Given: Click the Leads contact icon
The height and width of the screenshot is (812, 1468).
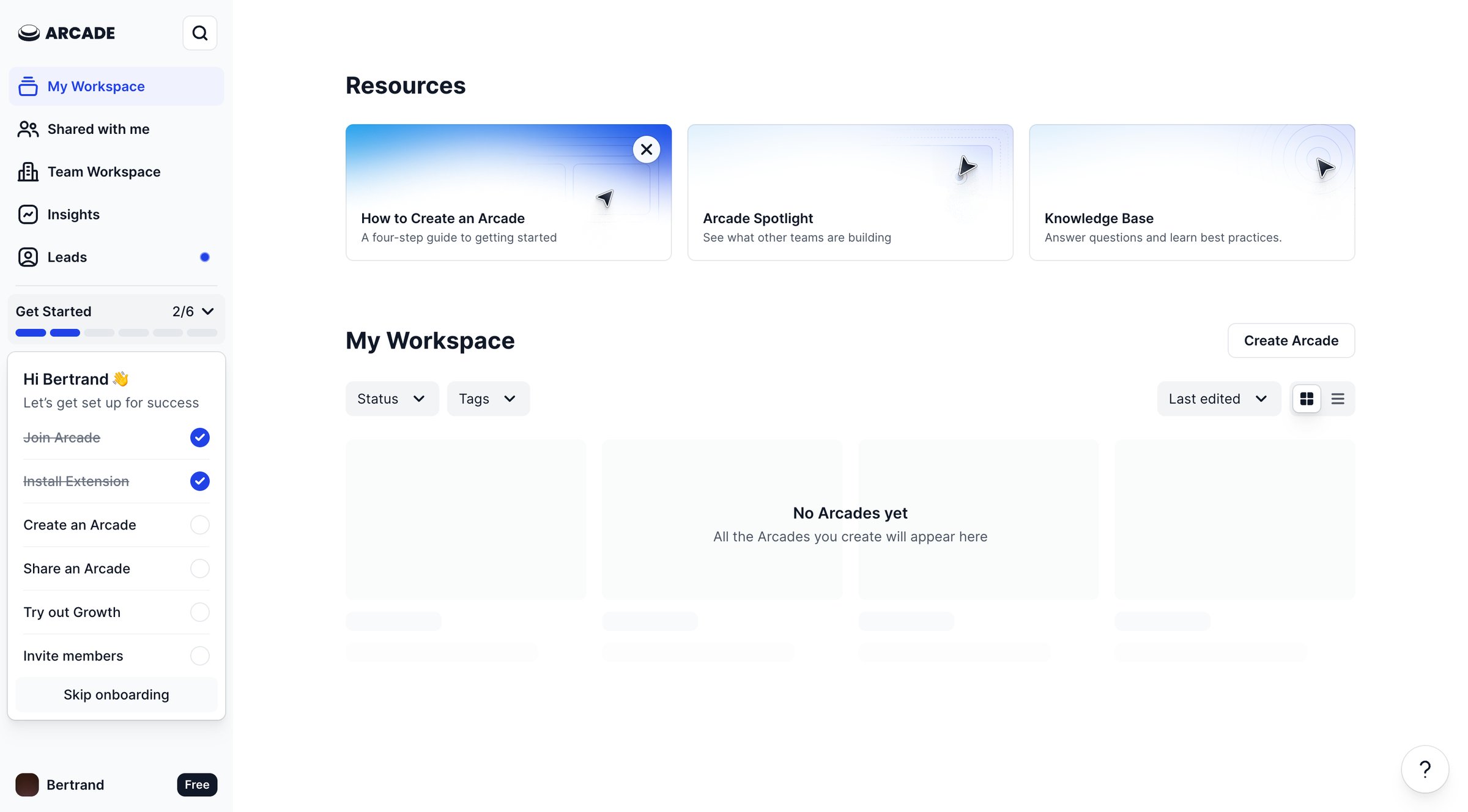Looking at the screenshot, I should [28, 257].
